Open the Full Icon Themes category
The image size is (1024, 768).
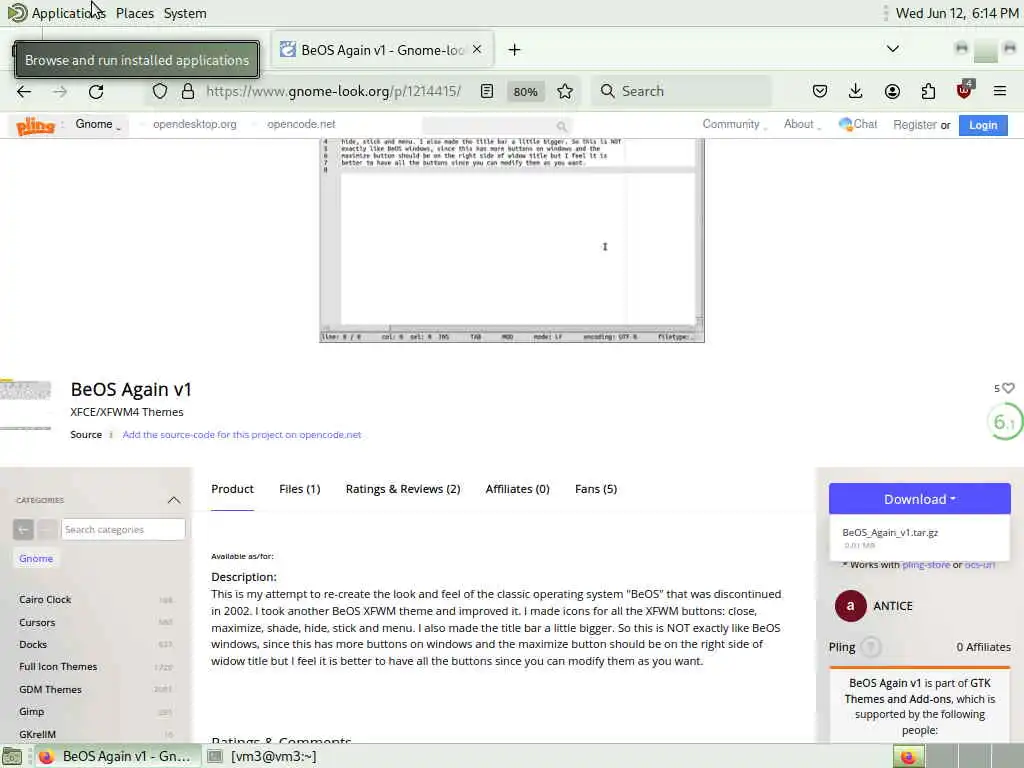58,667
